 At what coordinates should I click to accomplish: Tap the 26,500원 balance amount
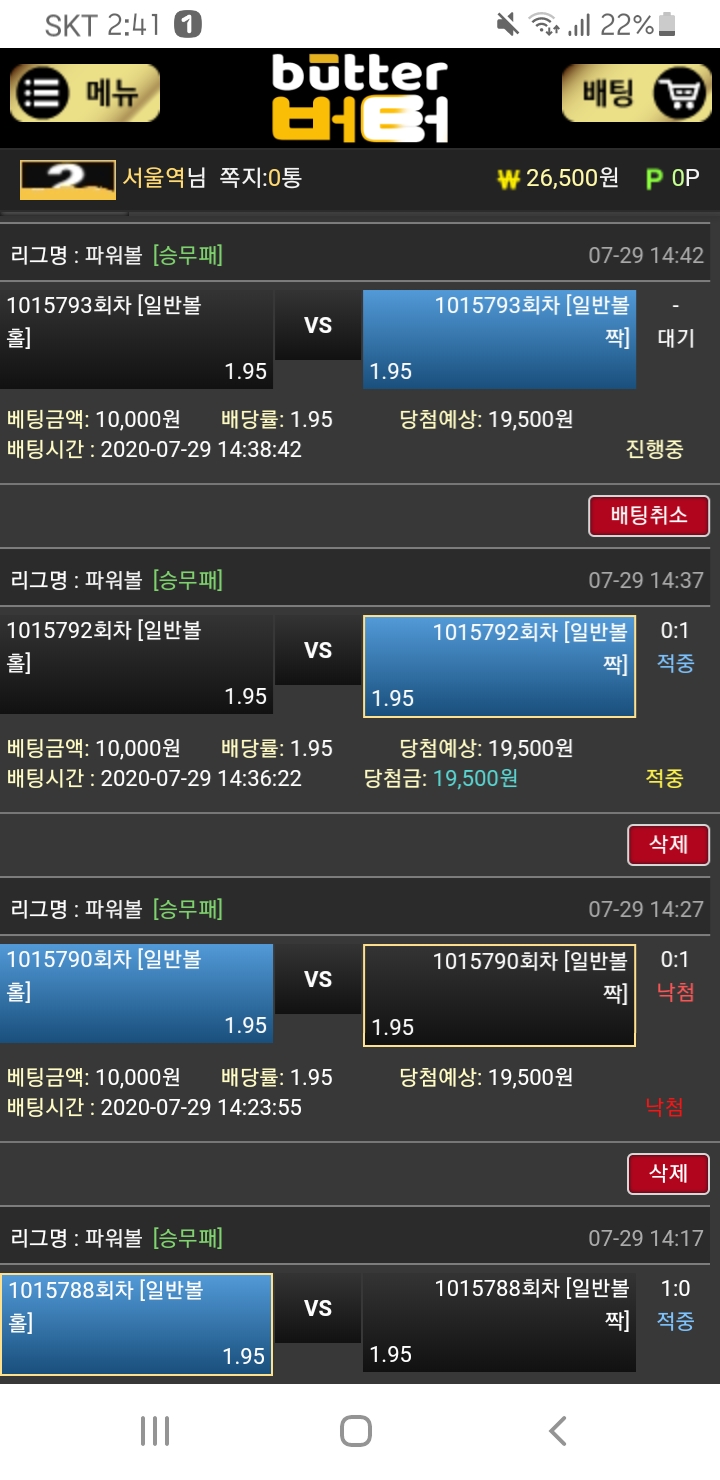tap(572, 178)
